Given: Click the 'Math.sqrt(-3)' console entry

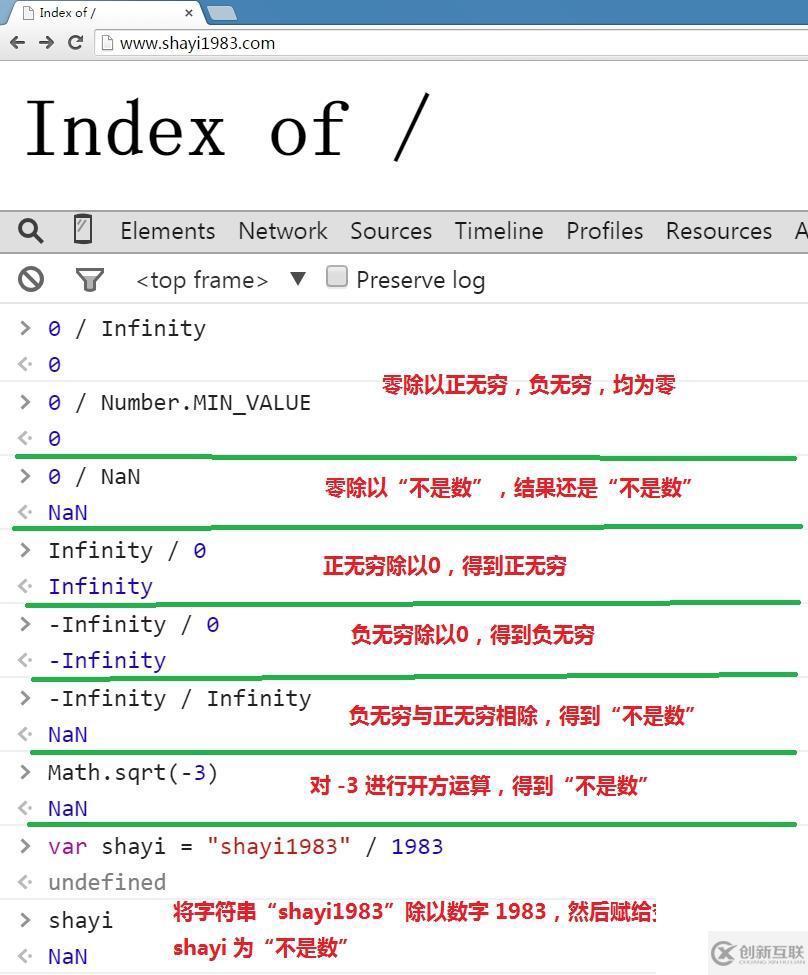Looking at the screenshot, I should click(x=133, y=773).
